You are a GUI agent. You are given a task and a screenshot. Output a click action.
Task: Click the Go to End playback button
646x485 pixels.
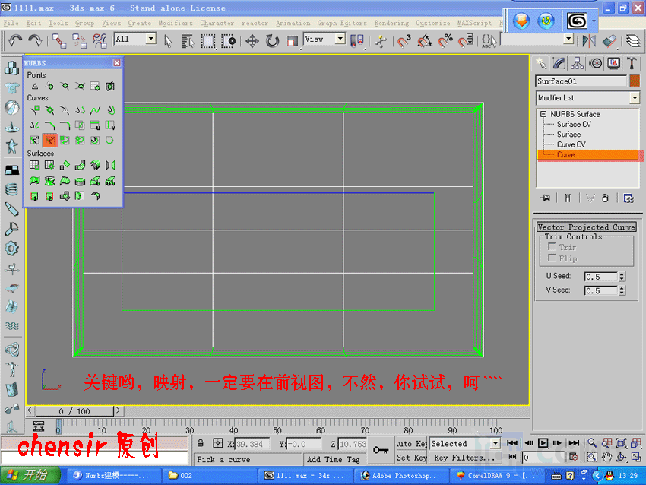pos(574,443)
